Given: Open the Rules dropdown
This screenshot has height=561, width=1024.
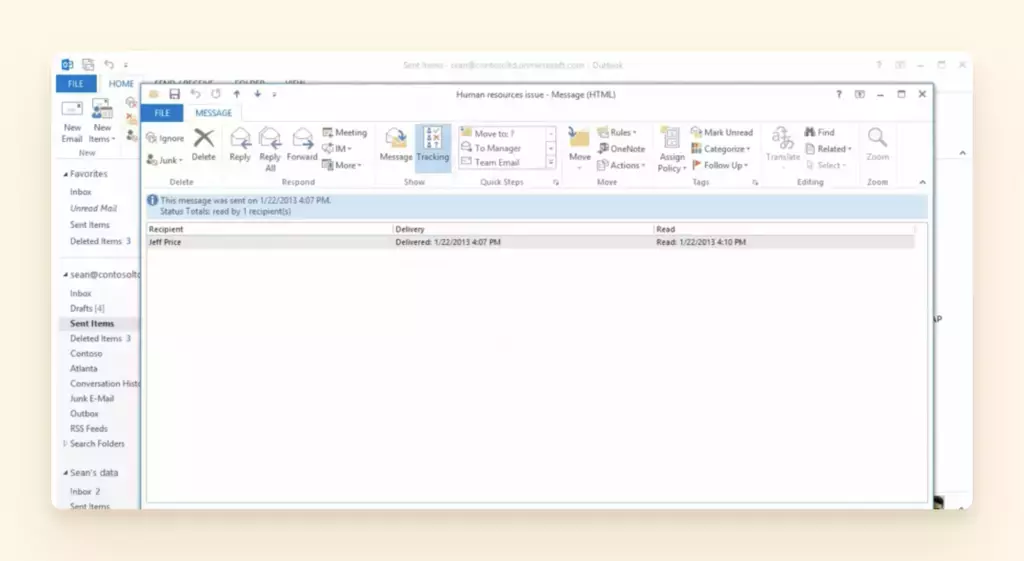Looking at the screenshot, I should [x=616, y=132].
